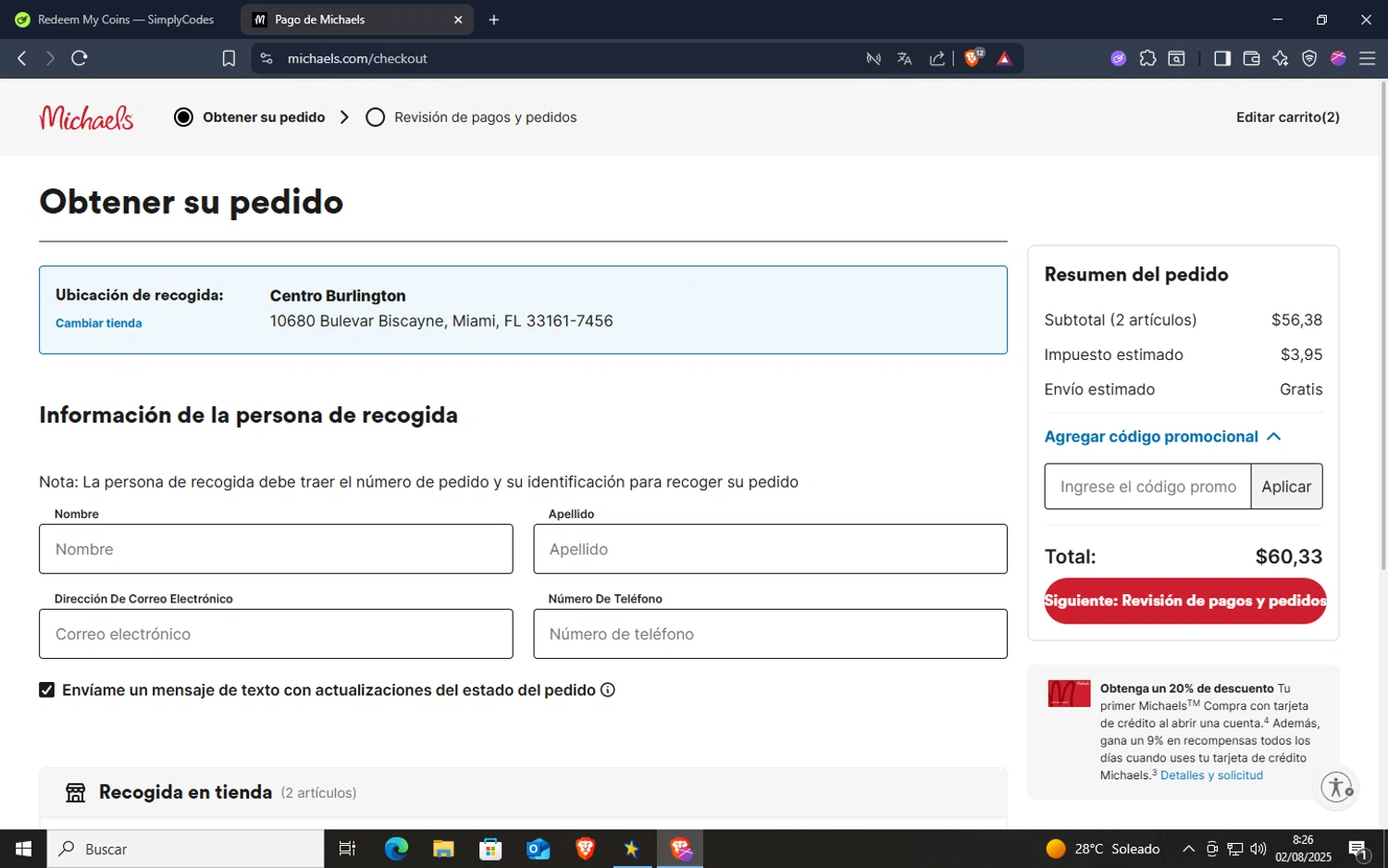Go back with the browser back arrow
1388x868 pixels.
coord(22,58)
